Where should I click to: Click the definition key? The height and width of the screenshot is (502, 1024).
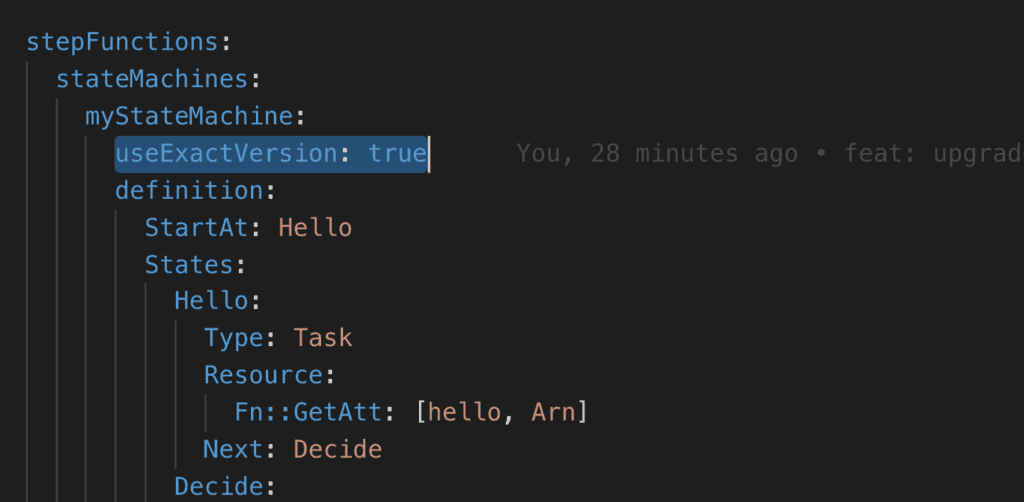pos(188,190)
